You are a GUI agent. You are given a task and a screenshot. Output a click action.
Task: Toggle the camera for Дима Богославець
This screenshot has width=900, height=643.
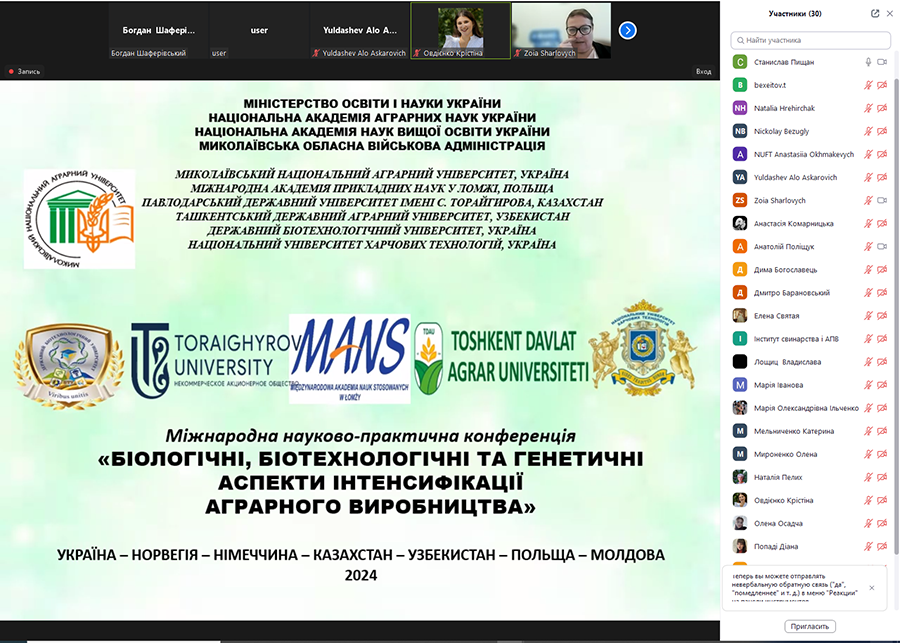[x=882, y=270]
